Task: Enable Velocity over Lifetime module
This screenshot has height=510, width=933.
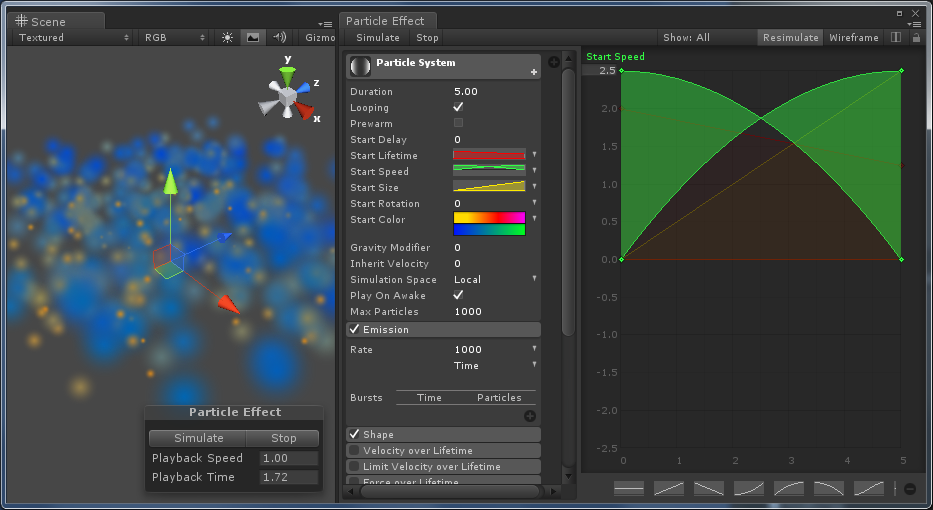Action: click(355, 450)
